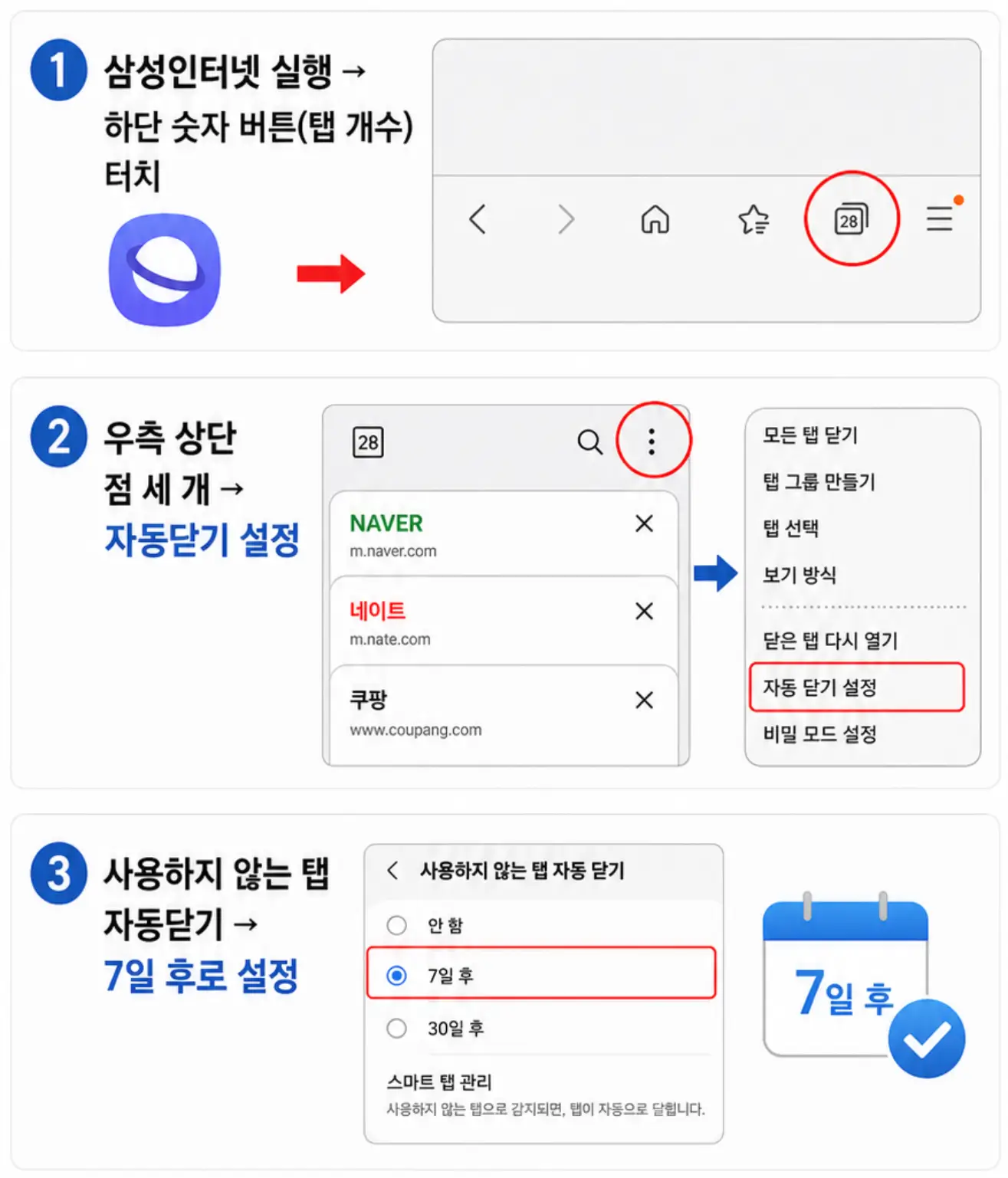Tap the circled 28 tabs button in toolbar

click(x=851, y=218)
